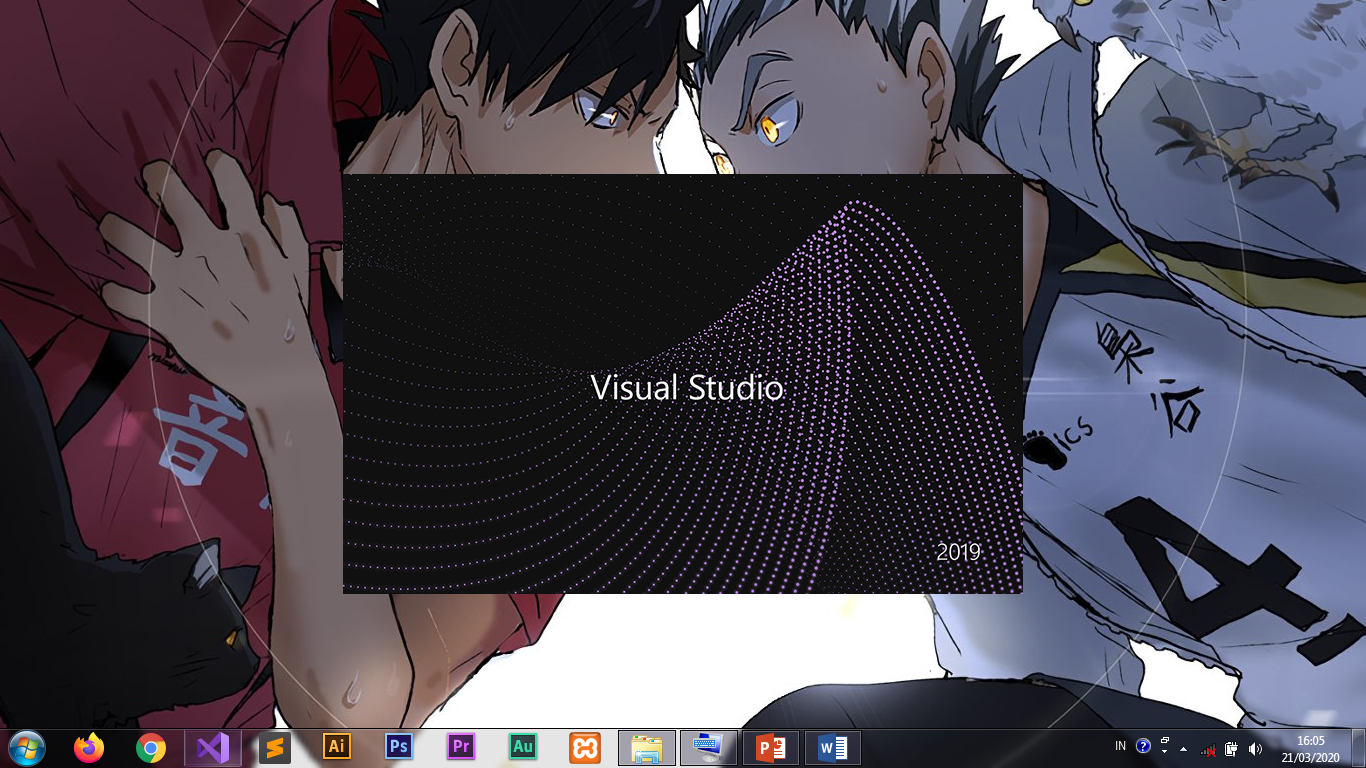The width and height of the screenshot is (1366, 768).
Task: Show hidden system tray icons
Action: pos(1184,748)
